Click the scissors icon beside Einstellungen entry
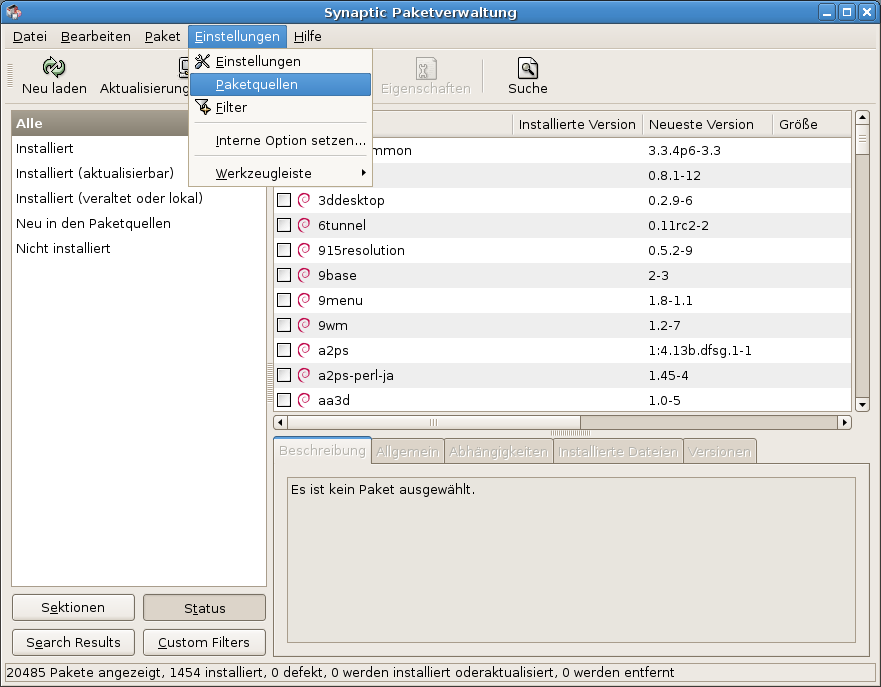 (202, 61)
